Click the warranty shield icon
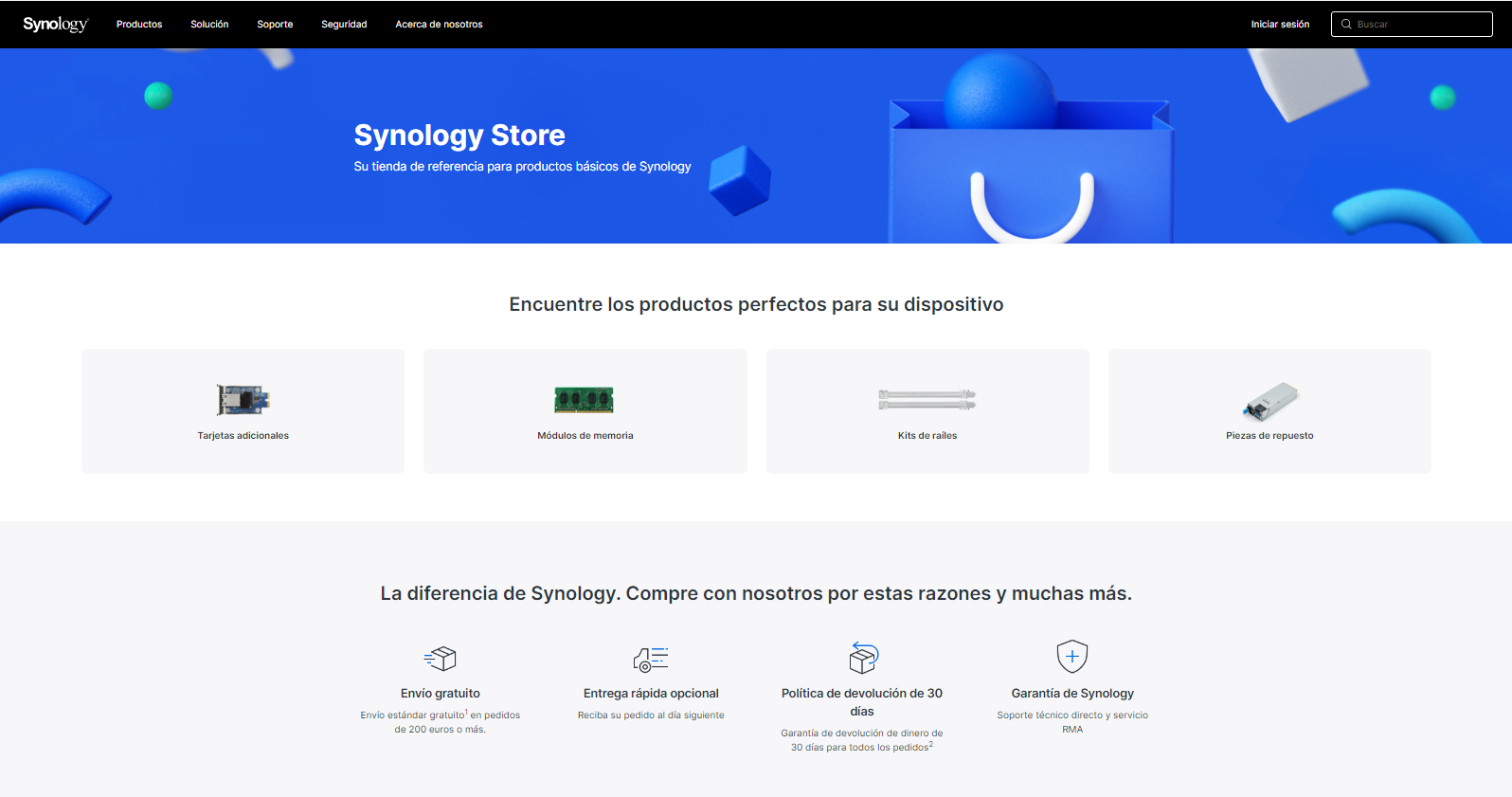This screenshot has width=1512, height=797. point(1072,656)
